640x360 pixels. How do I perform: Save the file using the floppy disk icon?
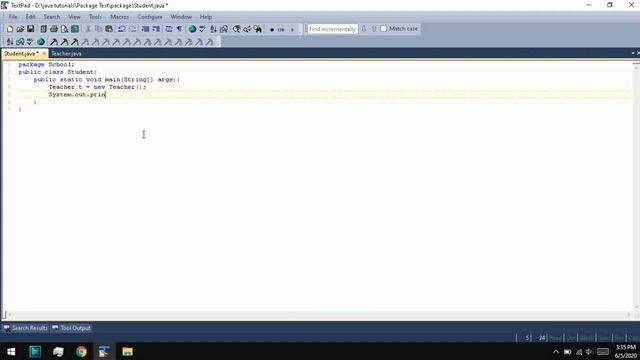pos(31,29)
